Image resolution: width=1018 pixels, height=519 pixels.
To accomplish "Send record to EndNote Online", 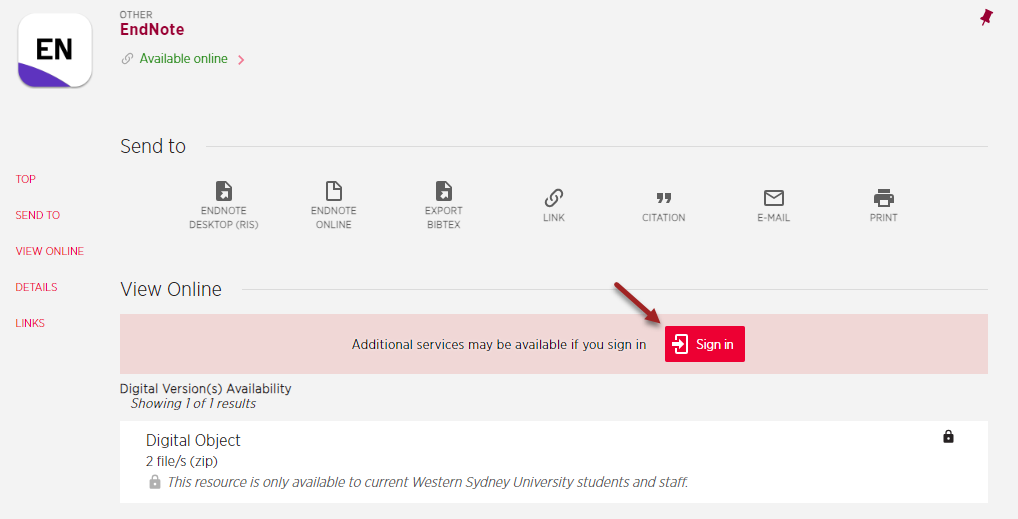I will pos(333,192).
